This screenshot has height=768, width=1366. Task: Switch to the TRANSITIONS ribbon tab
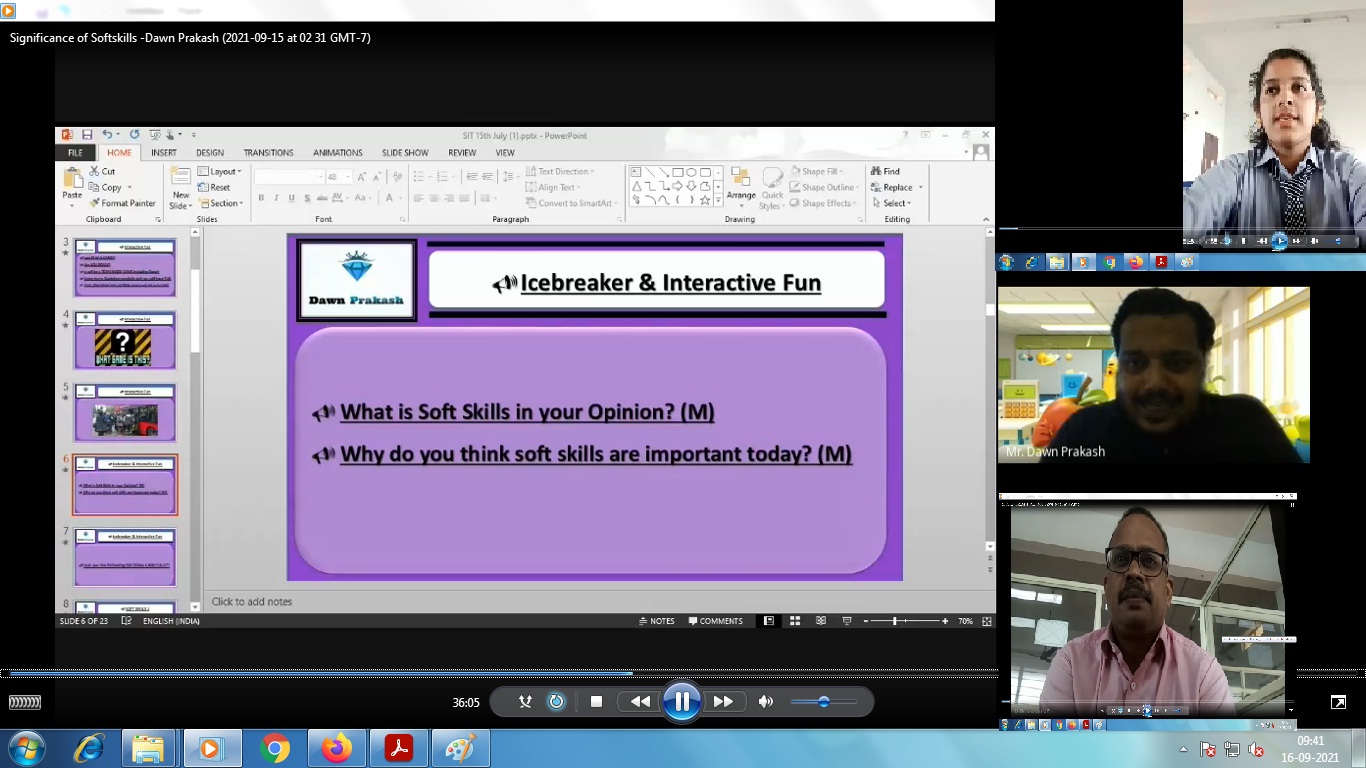click(x=268, y=153)
